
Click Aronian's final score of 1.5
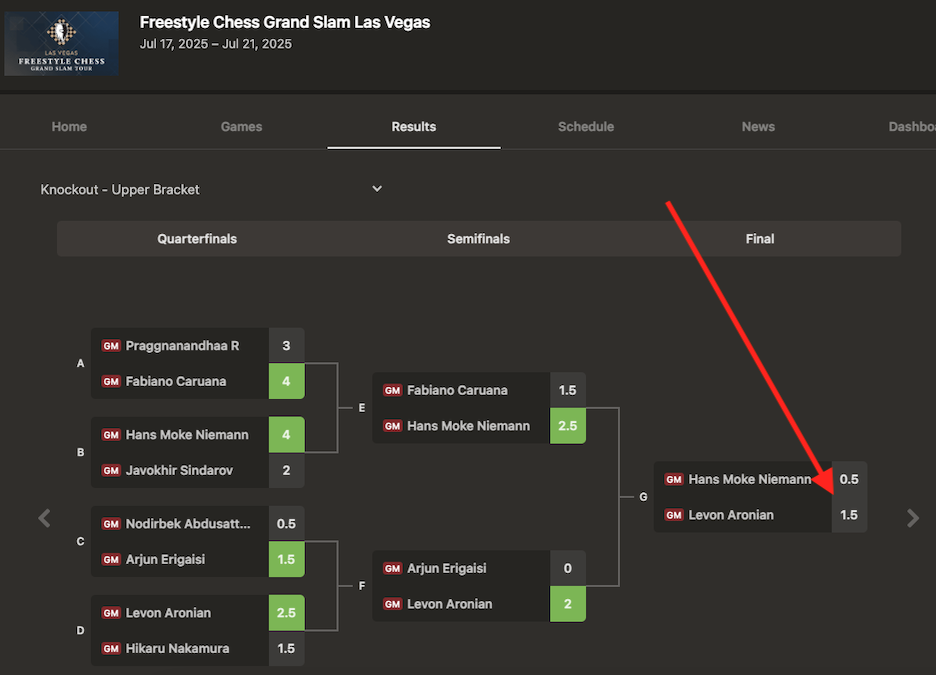click(849, 514)
